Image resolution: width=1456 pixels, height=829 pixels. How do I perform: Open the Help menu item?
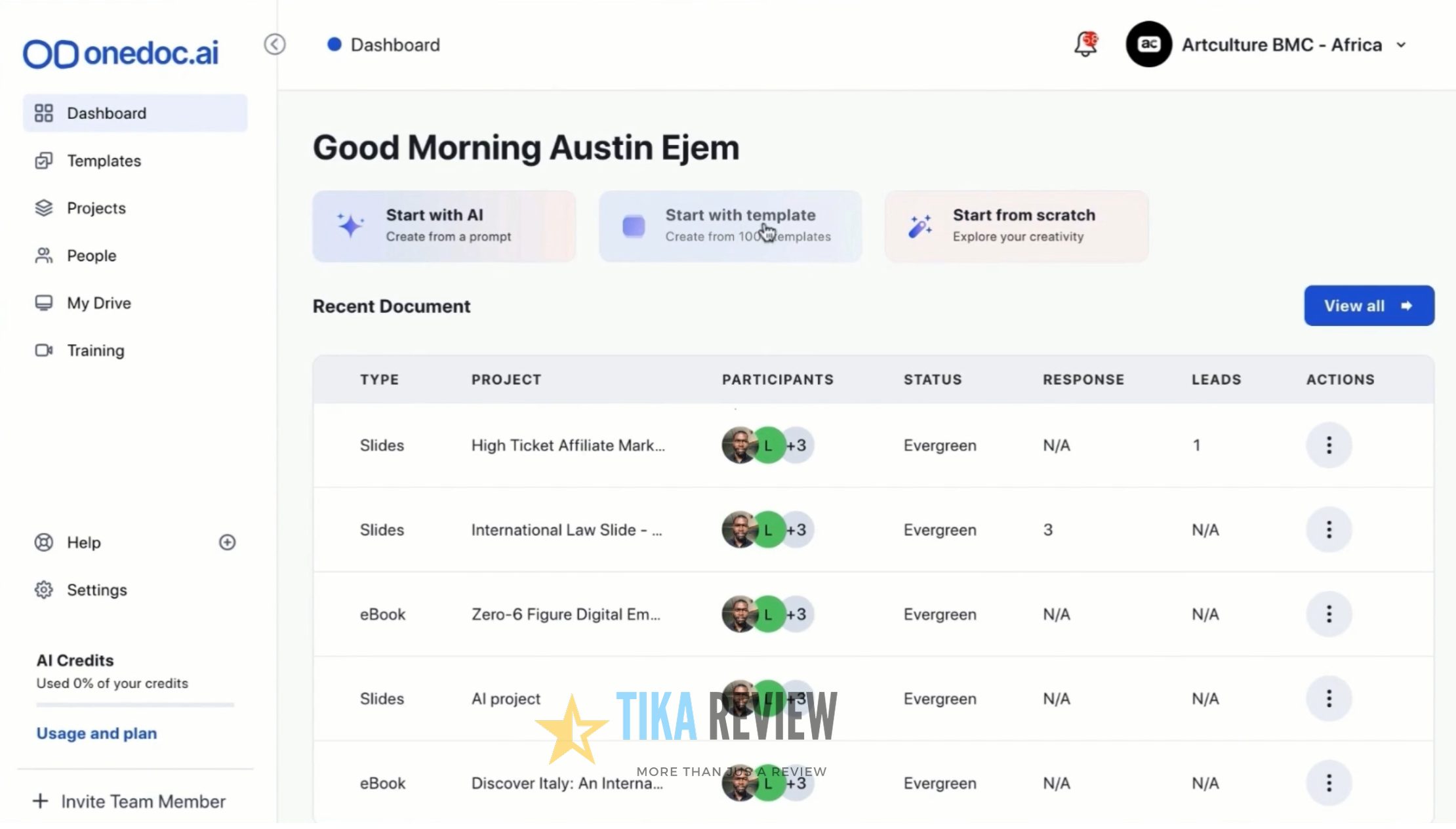(x=83, y=542)
